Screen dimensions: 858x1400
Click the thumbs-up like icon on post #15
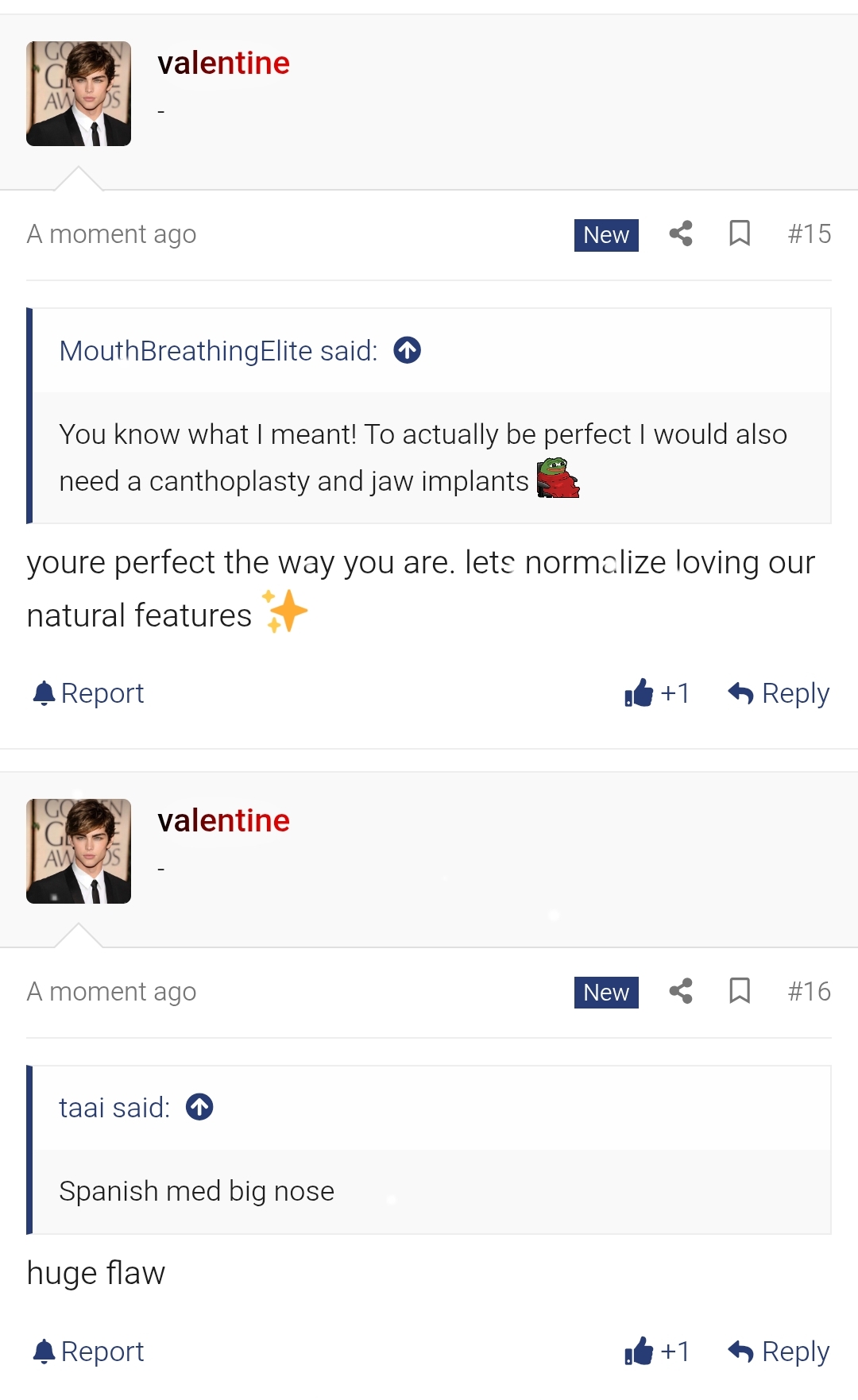coord(639,692)
